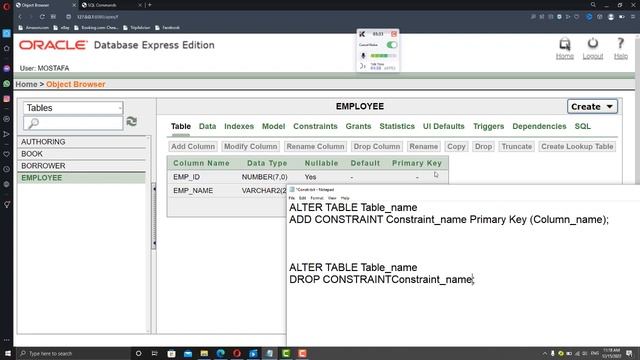Switch to the Statistics tab
The width and height of the screenshot is (640, 360).
click(397, 127)
